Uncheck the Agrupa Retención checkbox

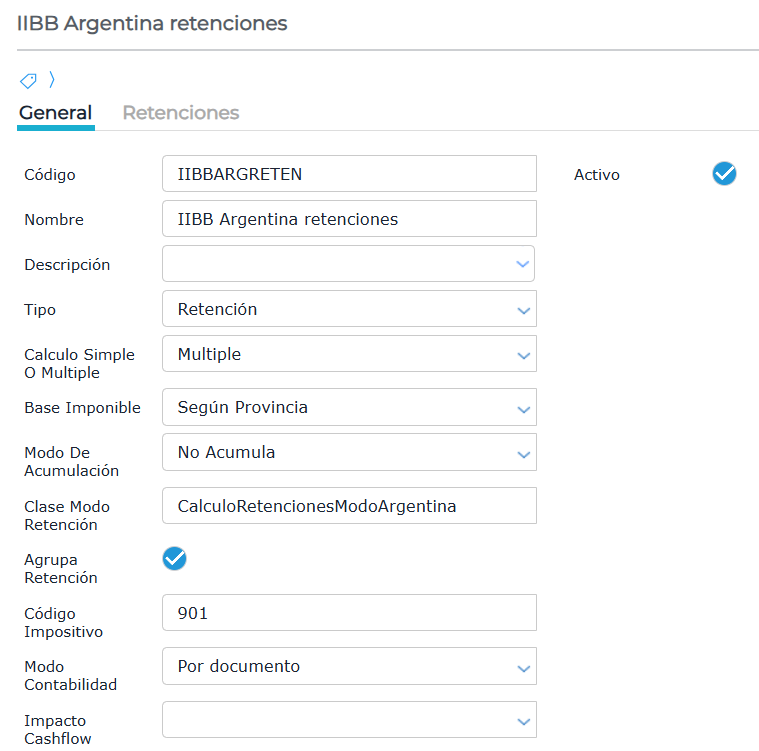(174, 559)
